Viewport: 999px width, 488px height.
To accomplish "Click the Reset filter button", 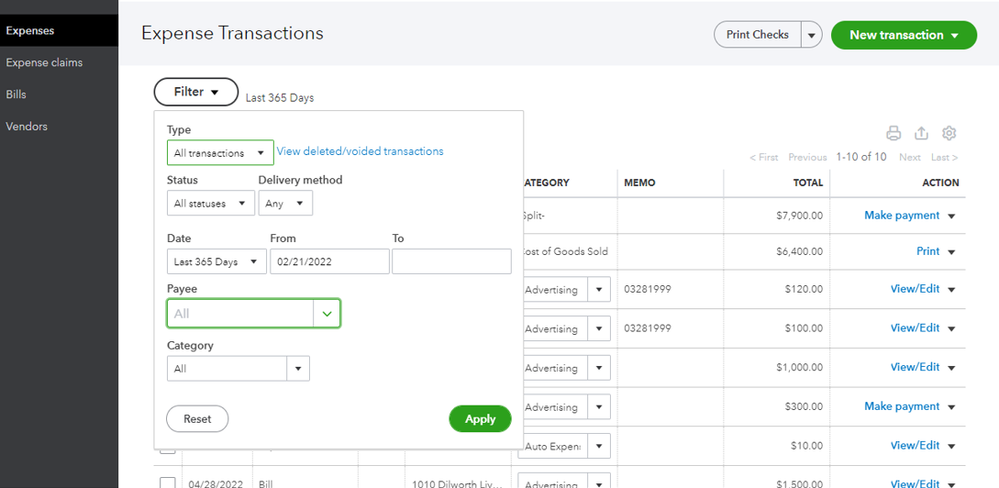I will tap(197, 419).
